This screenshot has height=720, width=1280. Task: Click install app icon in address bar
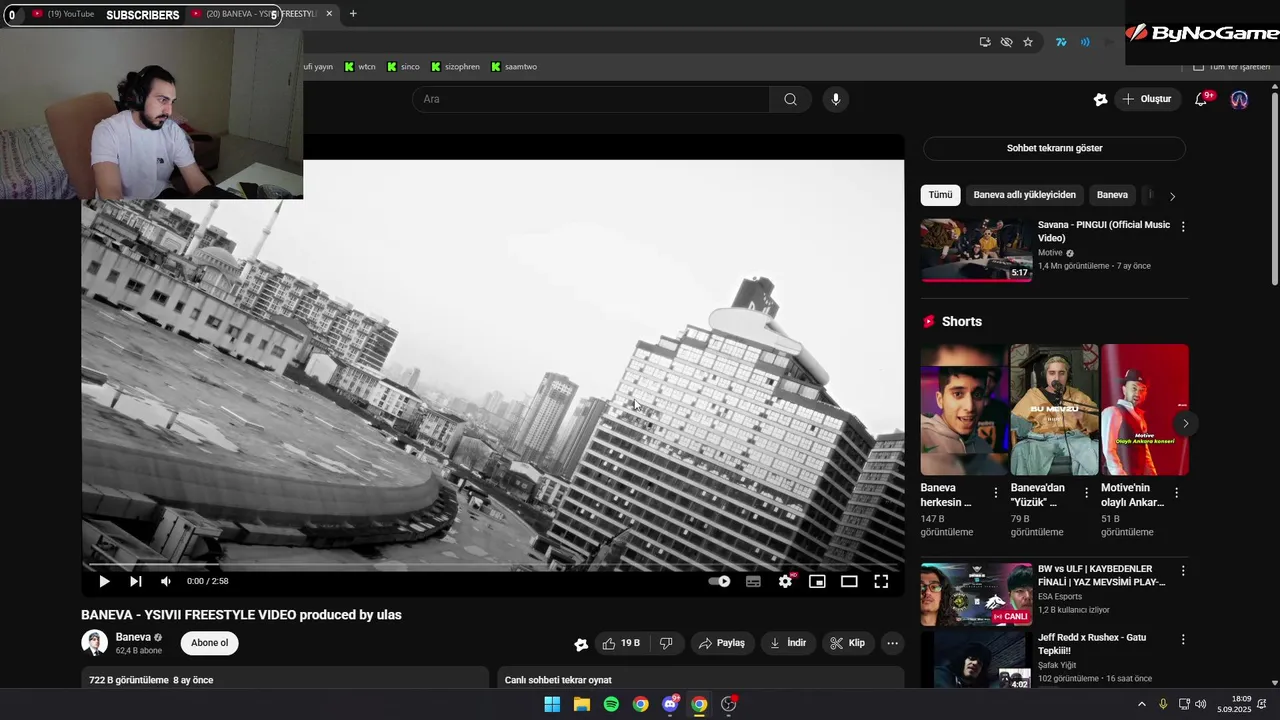(x=985, y=42)
